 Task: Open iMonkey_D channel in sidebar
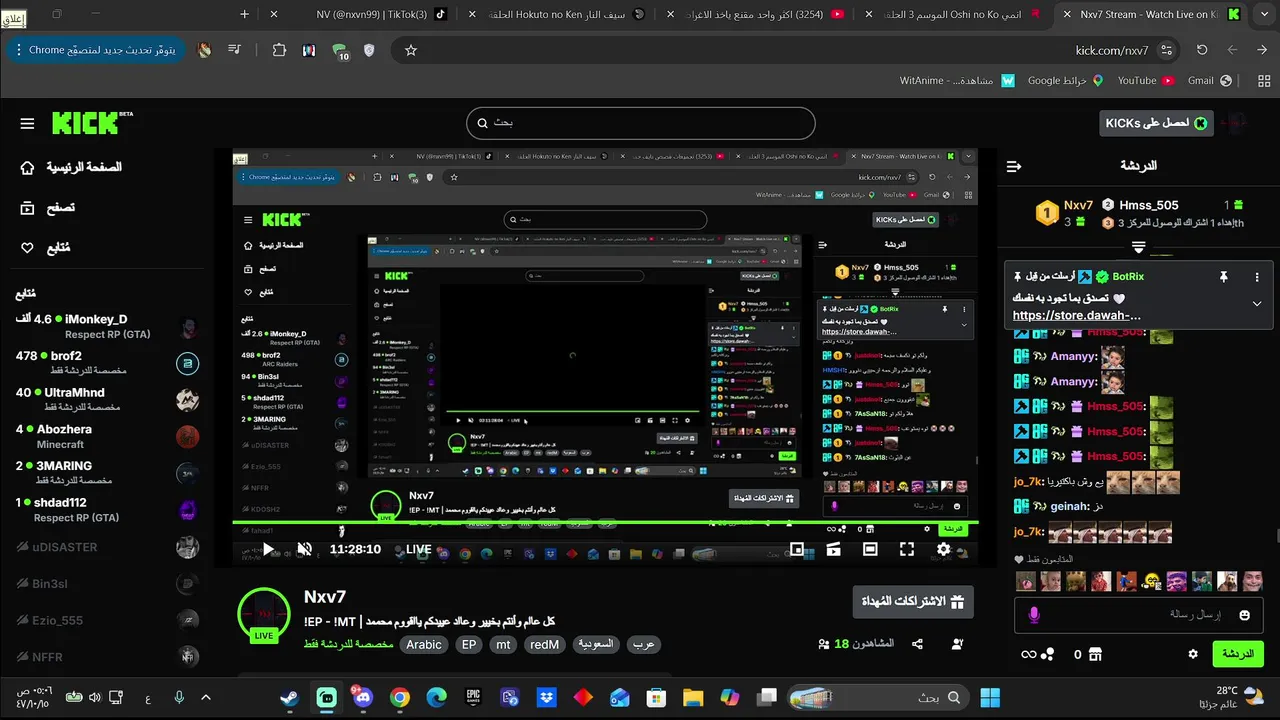105,326
